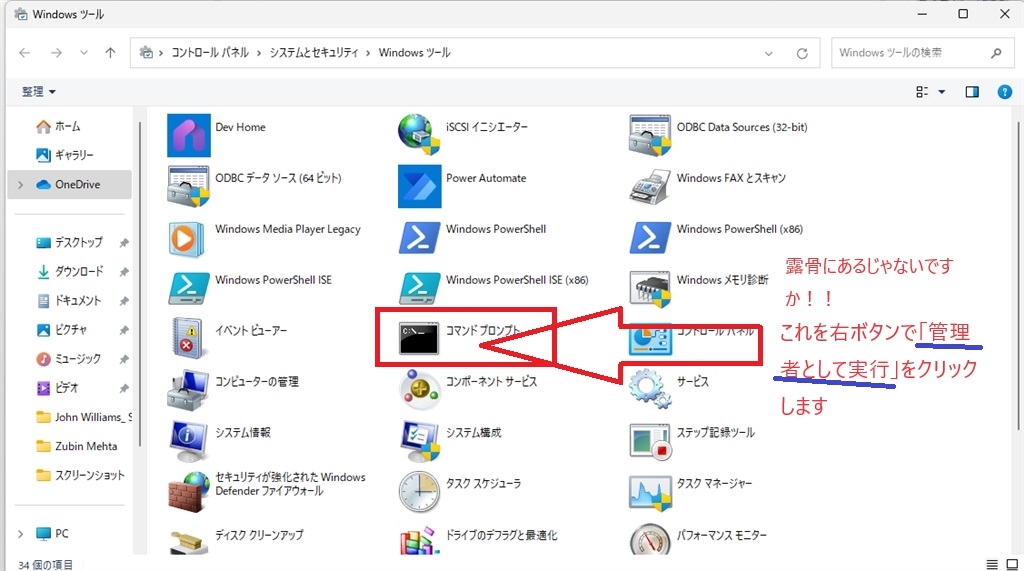The height and width of the screenshot is (571, 1024).
Task: Open コンピューターの管理 icon
Action: [x=189, y=390]
